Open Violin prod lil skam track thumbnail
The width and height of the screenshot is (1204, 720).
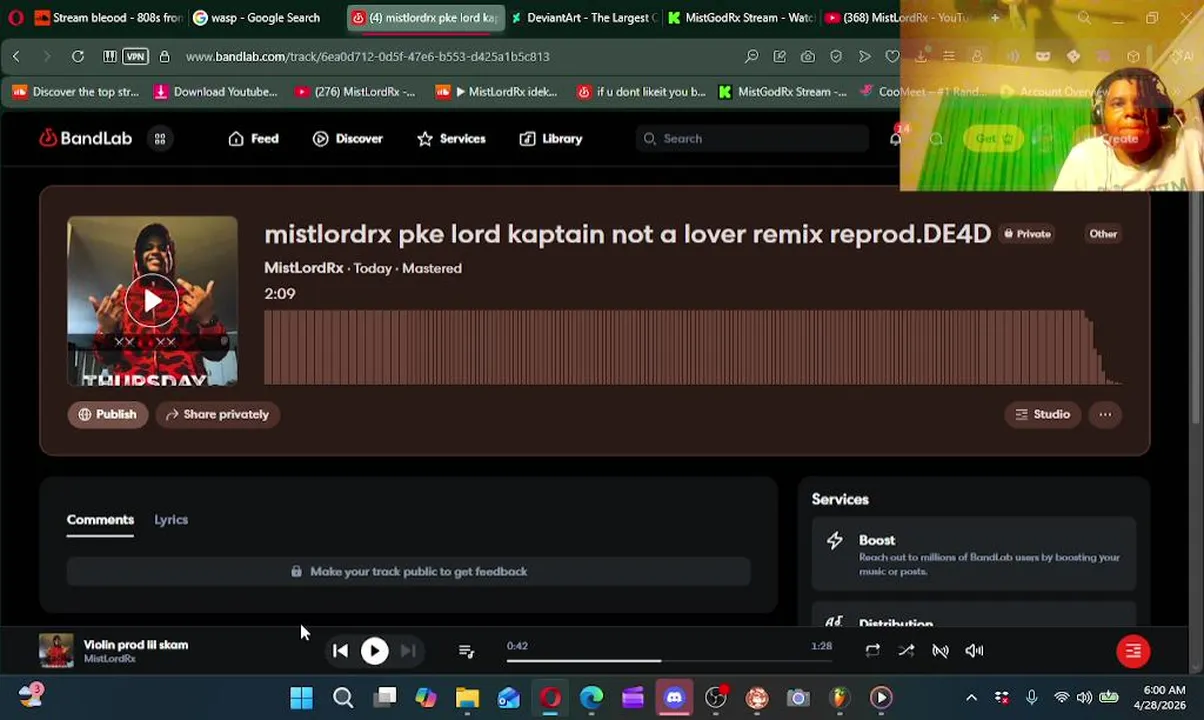[56, 650]
